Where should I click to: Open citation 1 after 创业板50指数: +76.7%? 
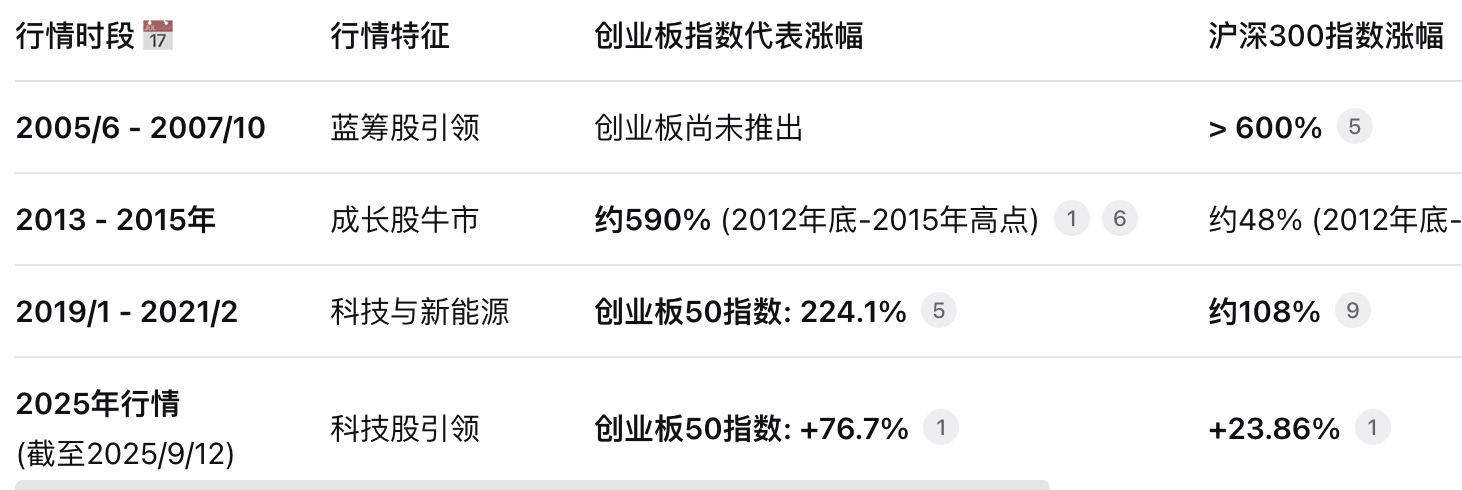click(x=940, y=428)
